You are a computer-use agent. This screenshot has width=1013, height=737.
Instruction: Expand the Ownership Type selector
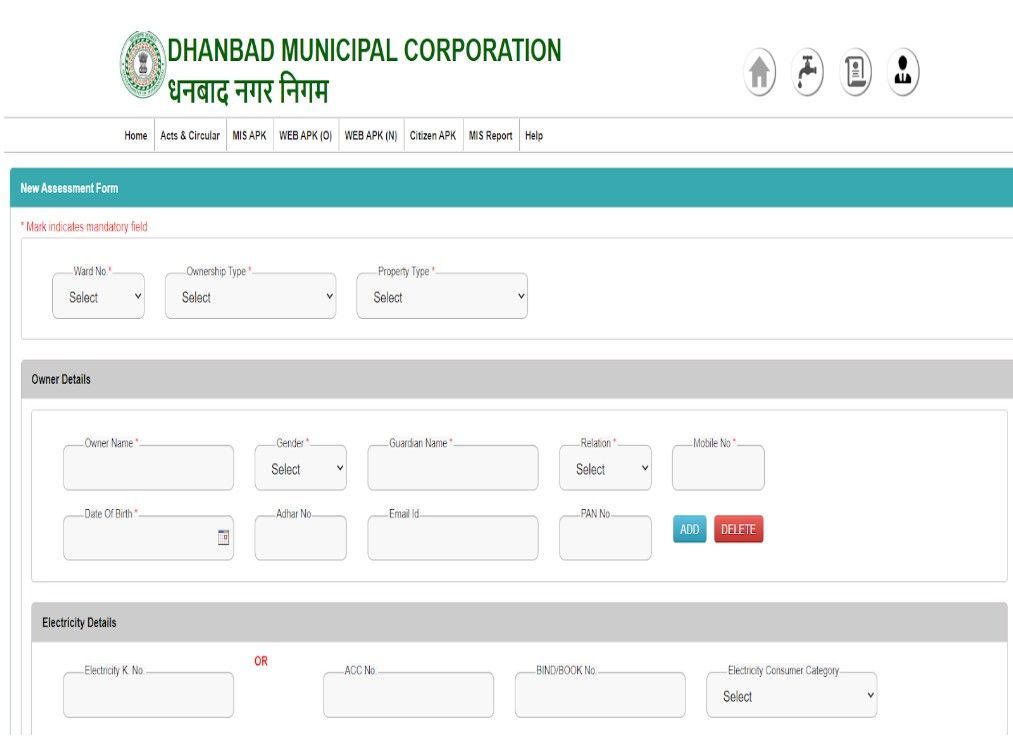point(249,296)
